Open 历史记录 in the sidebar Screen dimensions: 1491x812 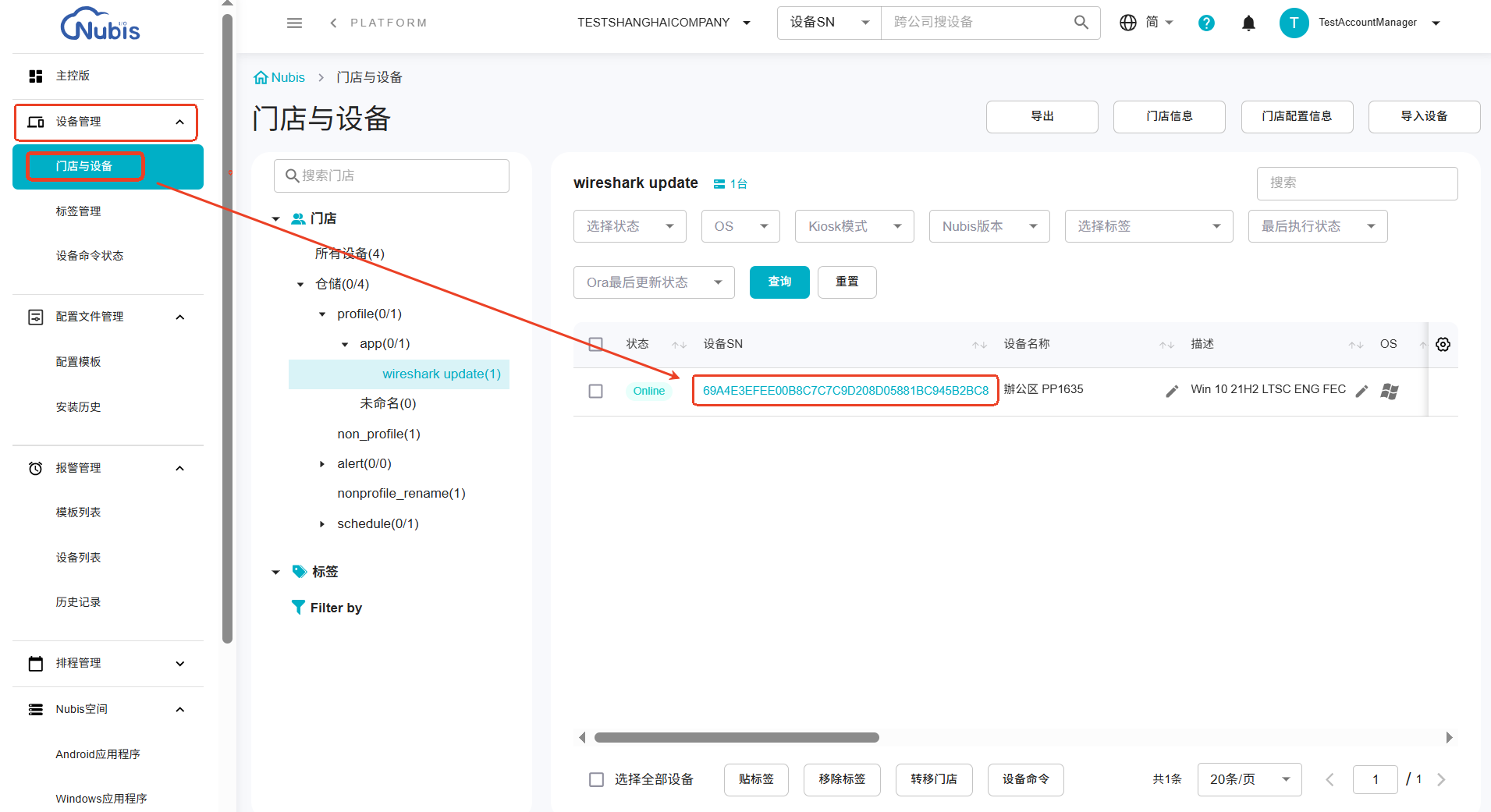pos(78,602)
